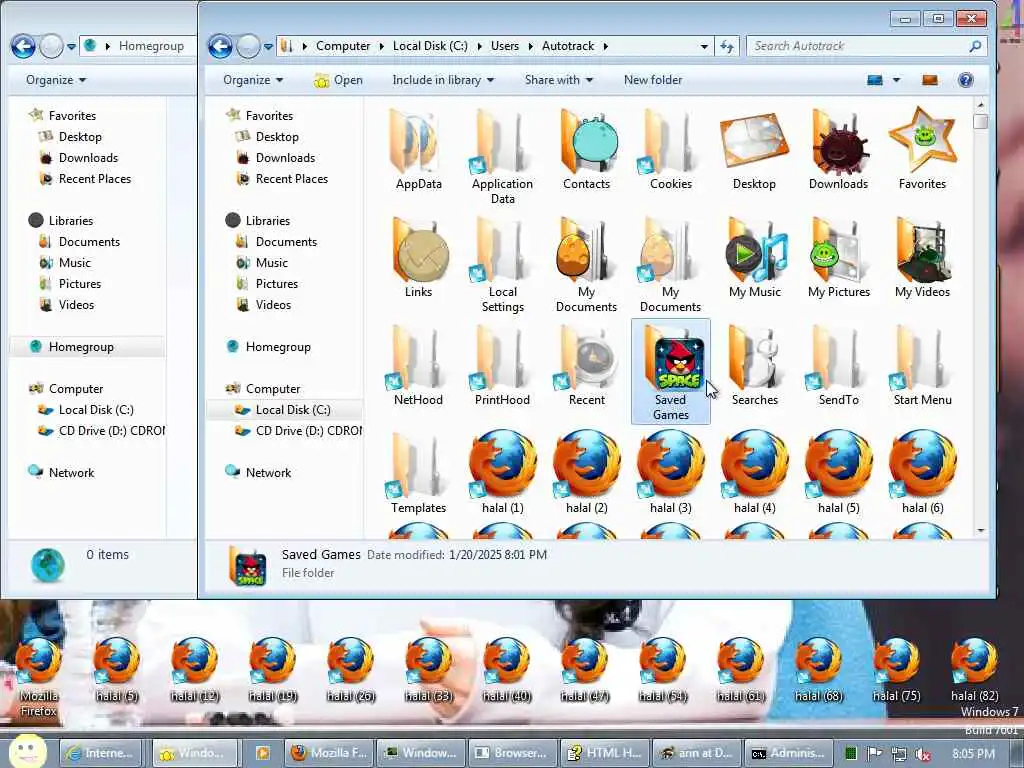The height and width of the screenshot is (768, 1024).
Task: Select Homegroup in the Autotrack window sidebar
Action: click(269, 347)
